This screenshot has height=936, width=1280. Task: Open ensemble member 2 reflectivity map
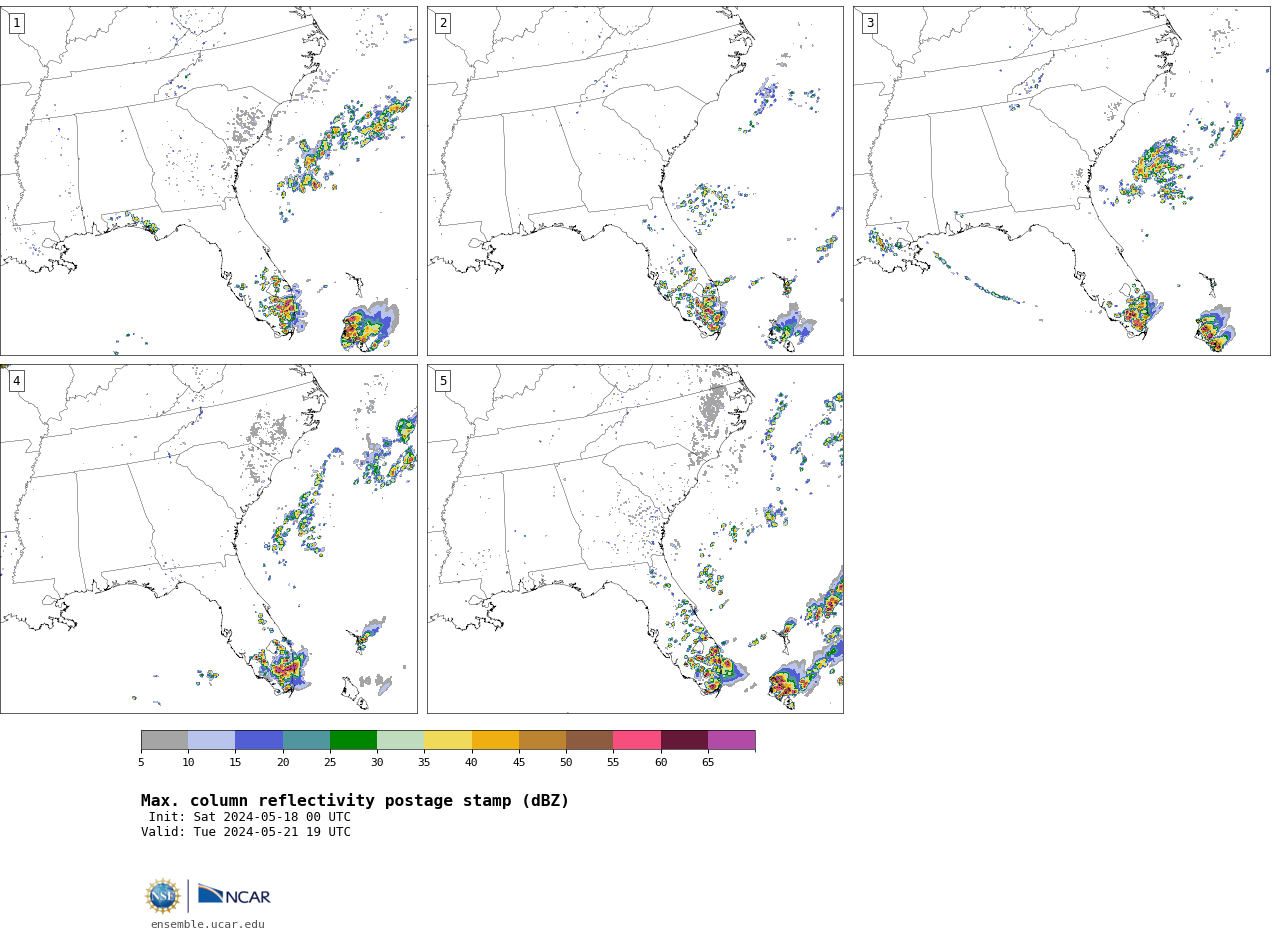tap(635, 181)
